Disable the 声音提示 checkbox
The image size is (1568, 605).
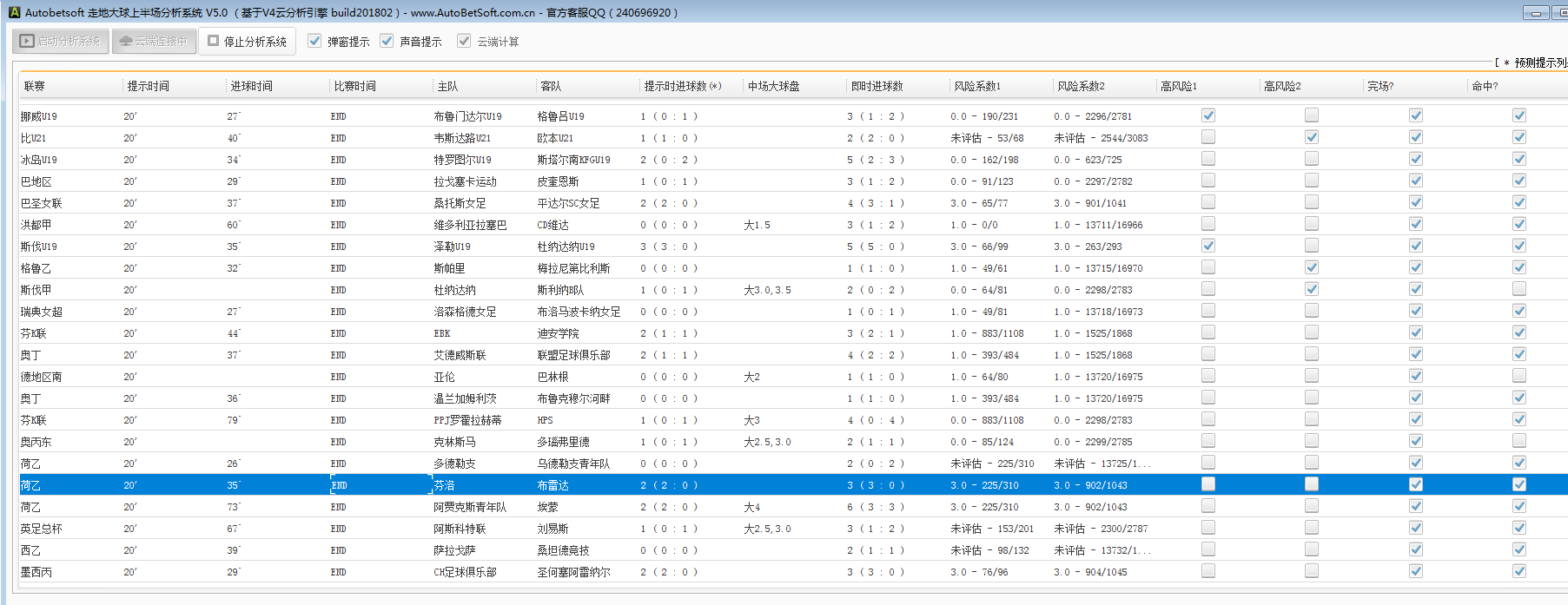tap(387, 41)
